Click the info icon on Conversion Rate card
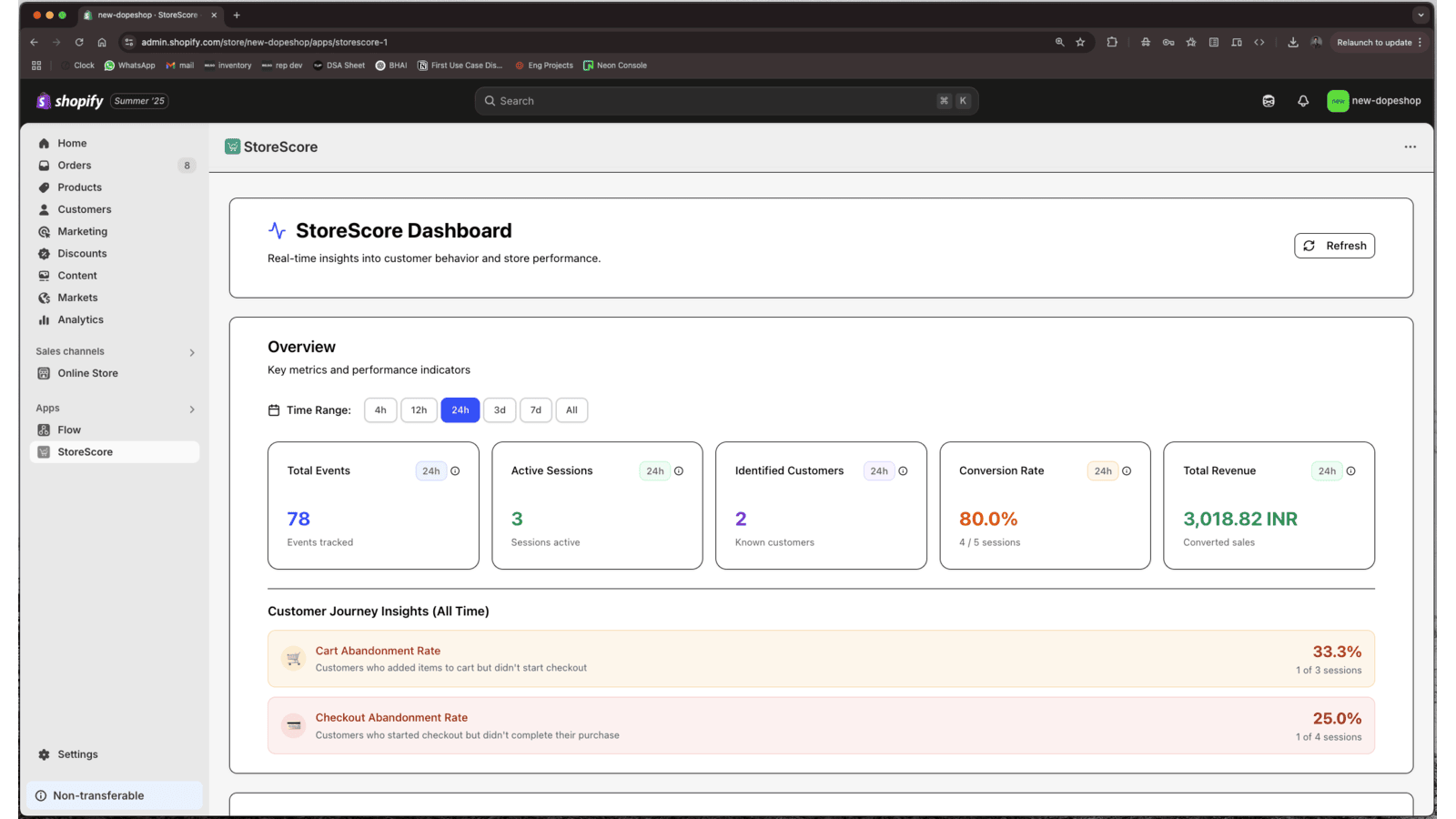The height and width of the screenshot is (819, 1456). pos(1127,471)
